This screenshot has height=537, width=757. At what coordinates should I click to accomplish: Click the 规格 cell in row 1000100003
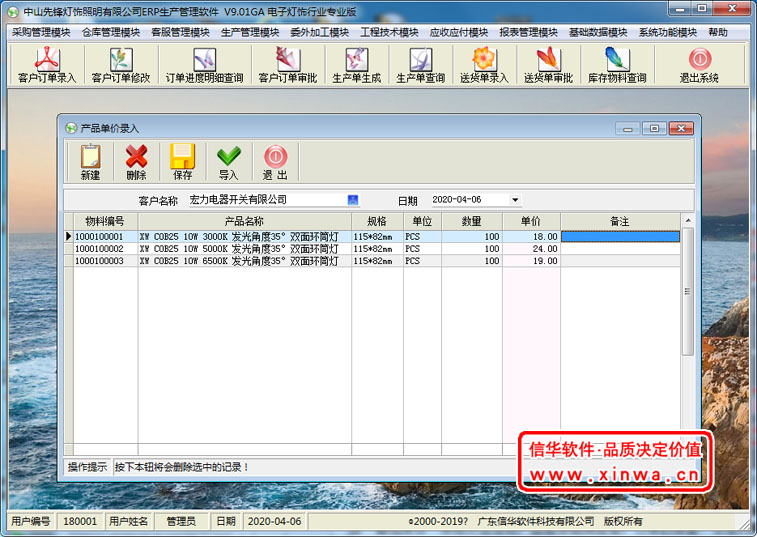[x=377, y=261]
